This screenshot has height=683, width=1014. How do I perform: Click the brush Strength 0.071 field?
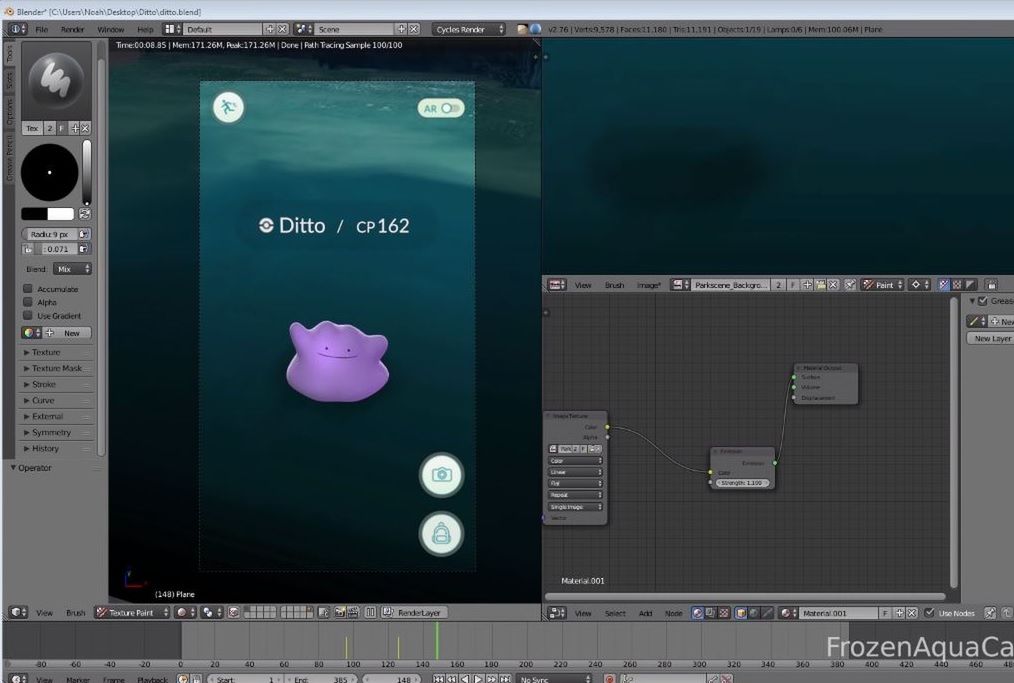56,249
